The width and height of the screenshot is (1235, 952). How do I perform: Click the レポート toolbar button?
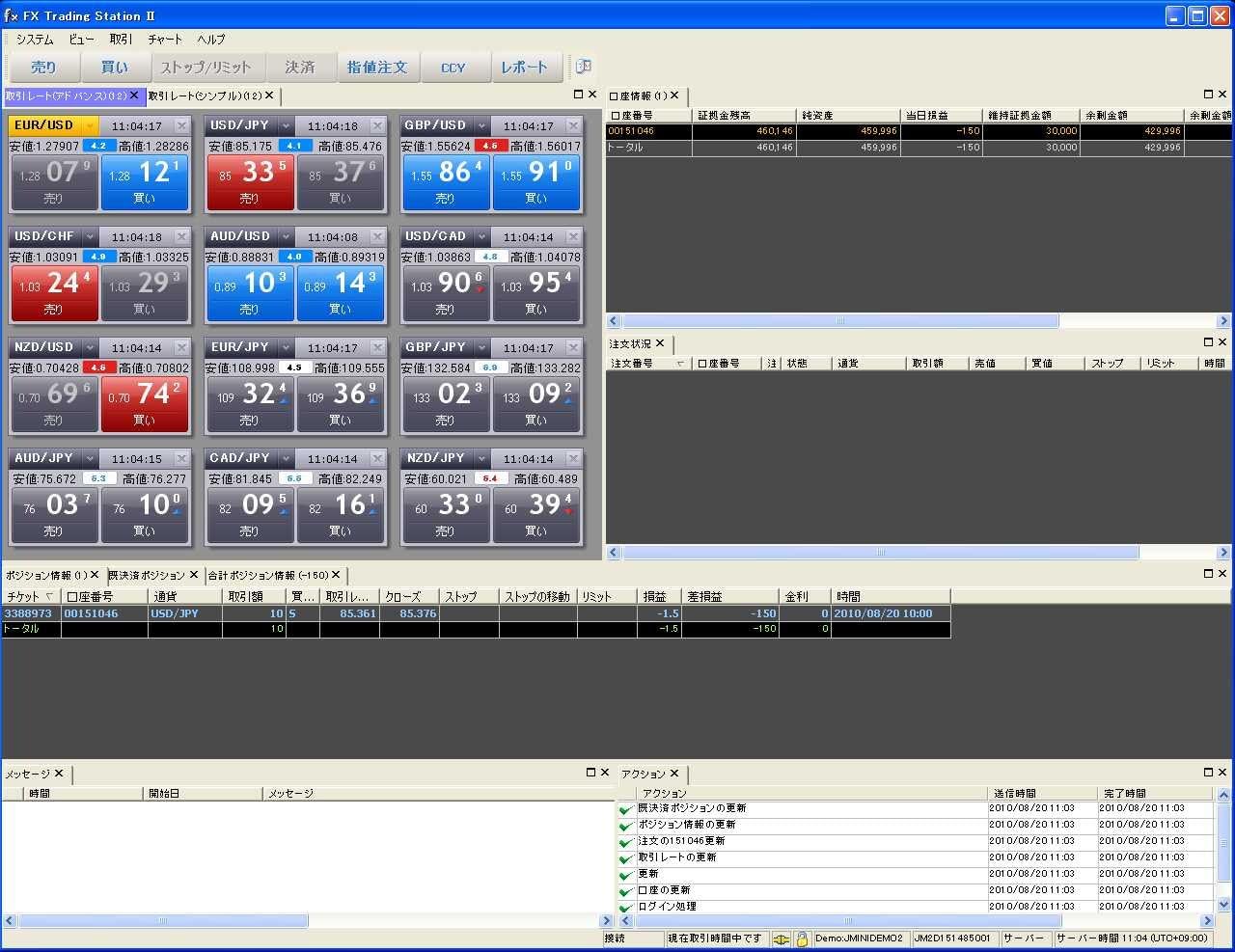coord(524,68)
